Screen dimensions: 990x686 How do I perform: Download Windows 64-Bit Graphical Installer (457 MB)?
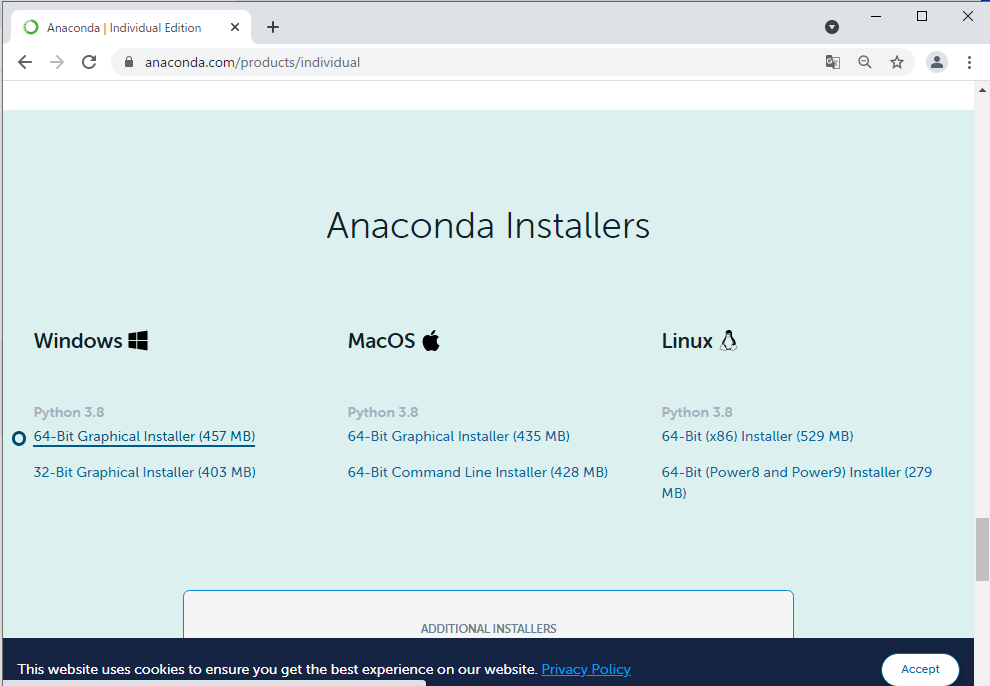(144, 437)
